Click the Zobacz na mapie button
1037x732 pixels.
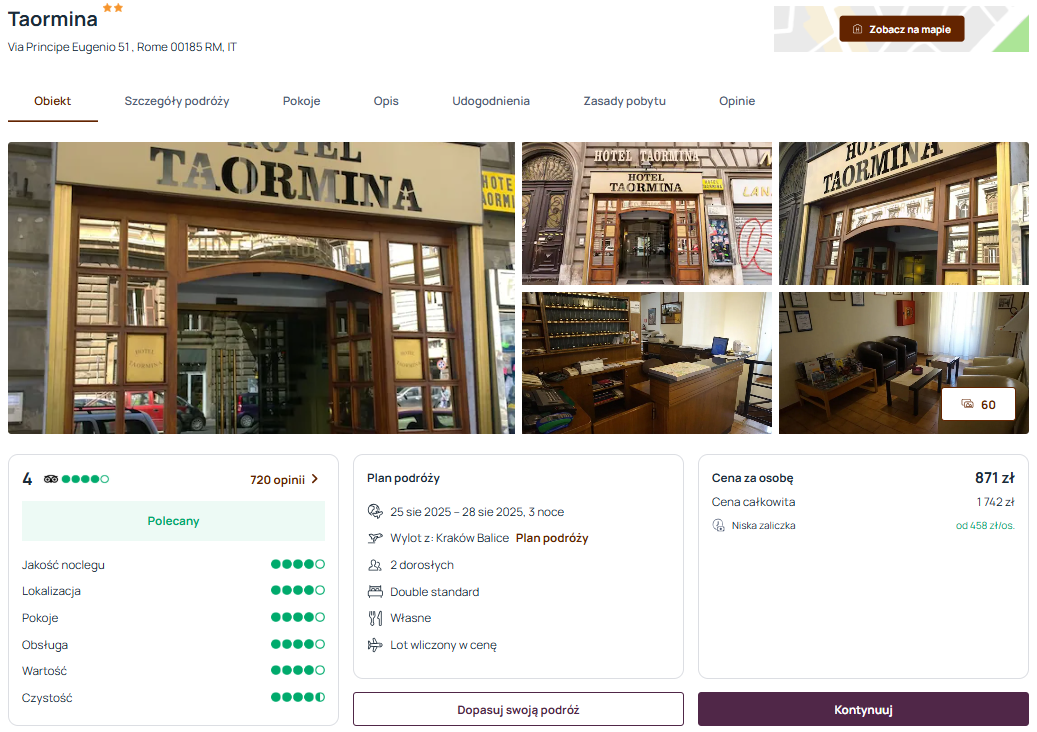[x=901, y=29]
